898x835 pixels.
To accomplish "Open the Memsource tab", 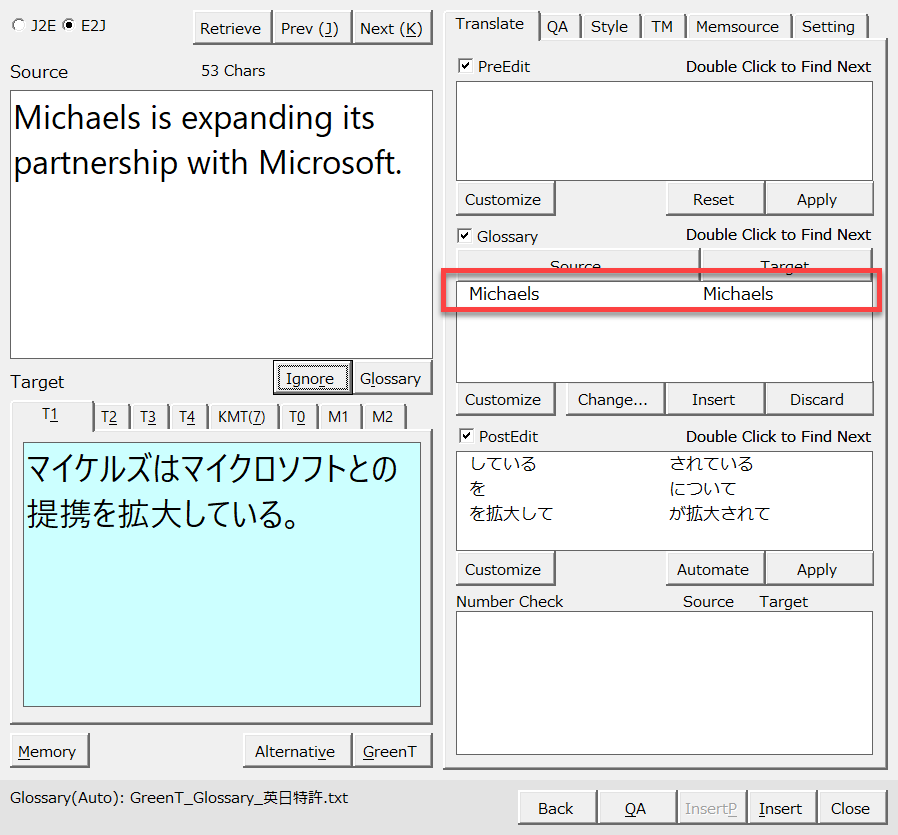I will 738,27.
